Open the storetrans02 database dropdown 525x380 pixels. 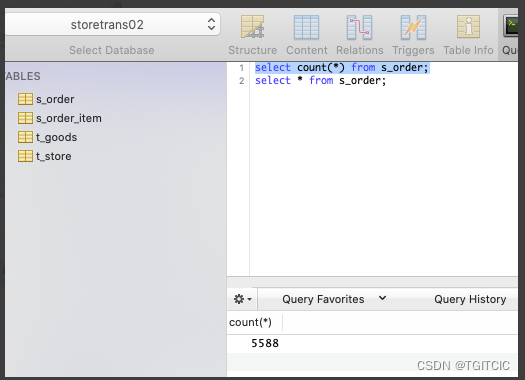(x=112, y=24)
